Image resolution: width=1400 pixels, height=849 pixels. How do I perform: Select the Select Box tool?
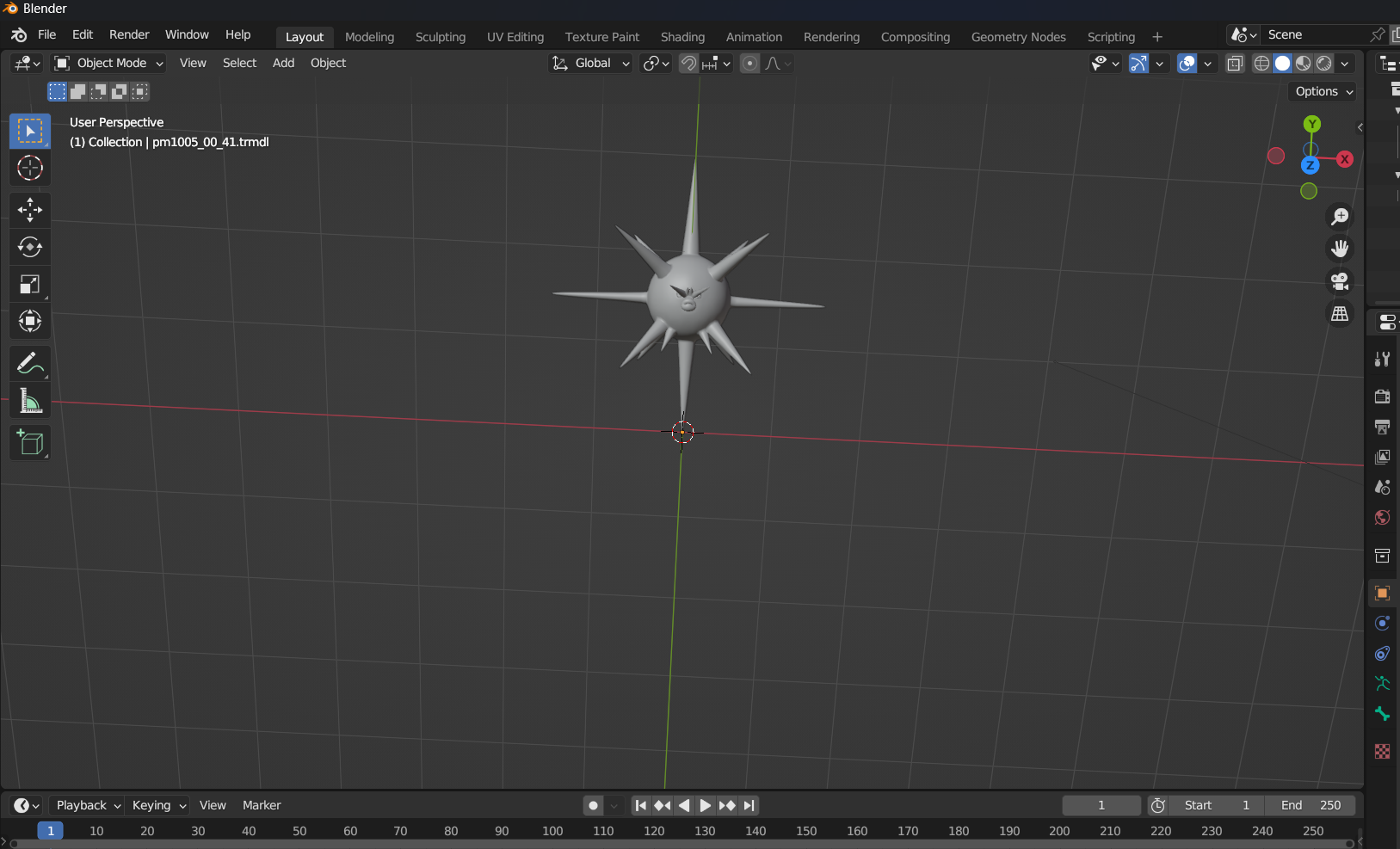(x=30, y=131)
